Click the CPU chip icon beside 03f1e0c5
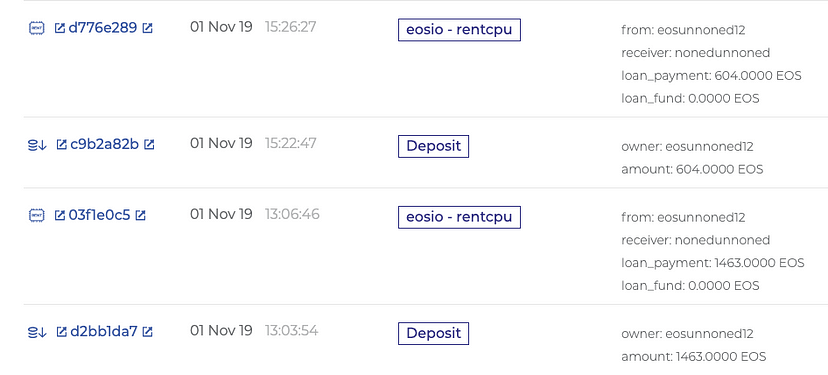 pyautogui.click(x=36, y=215)
